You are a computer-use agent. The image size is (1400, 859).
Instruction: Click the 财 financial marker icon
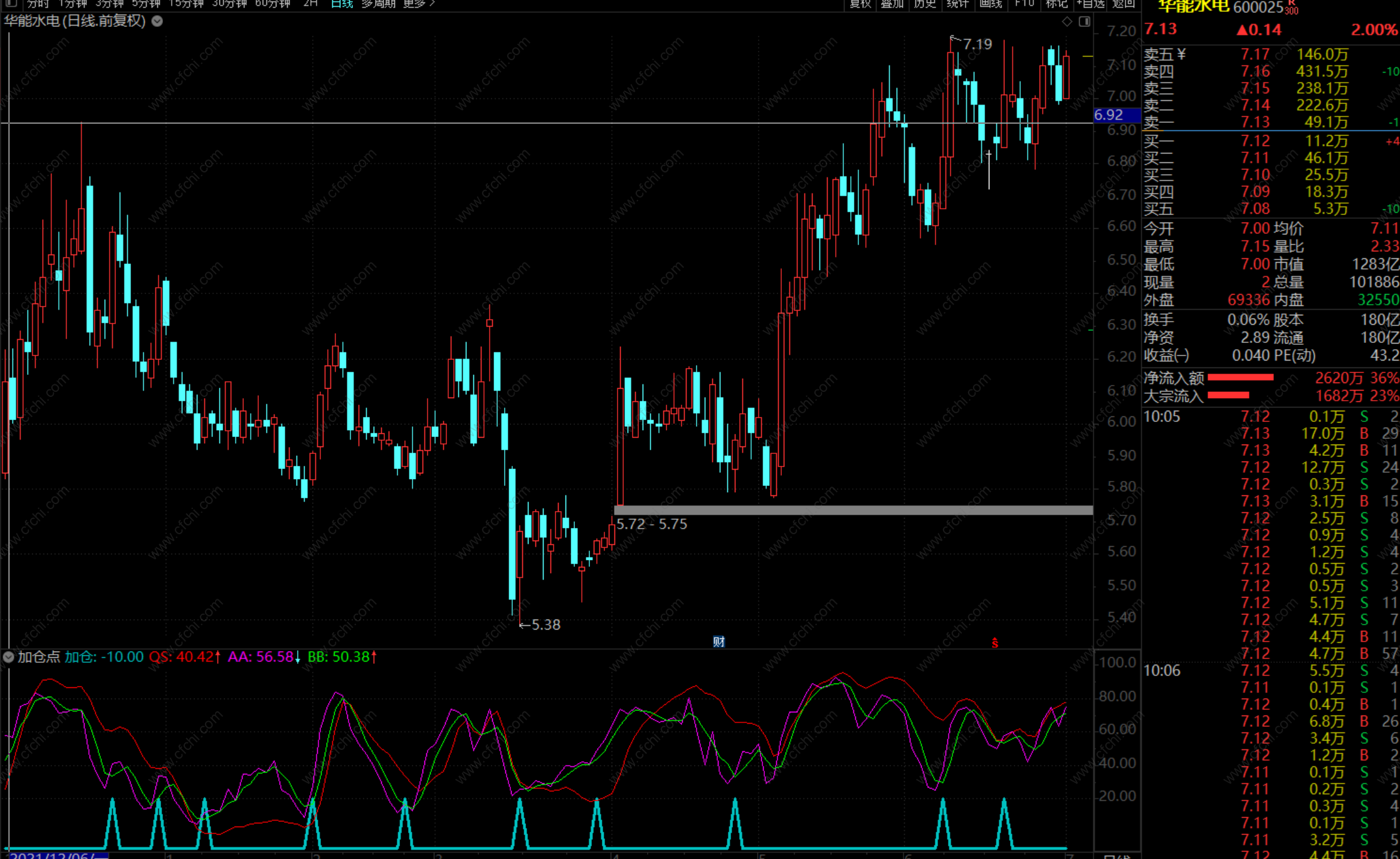pyautogui.click(x=718, y=641)
